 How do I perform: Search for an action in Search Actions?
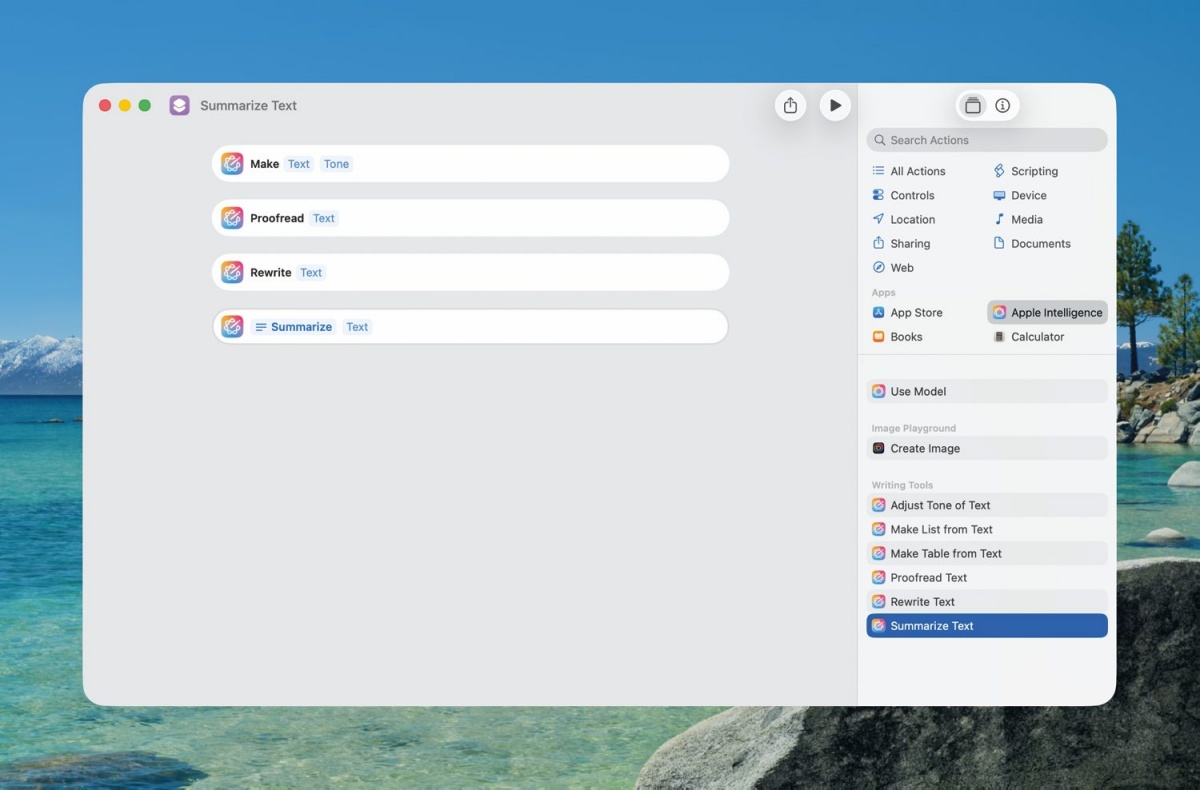987,140
